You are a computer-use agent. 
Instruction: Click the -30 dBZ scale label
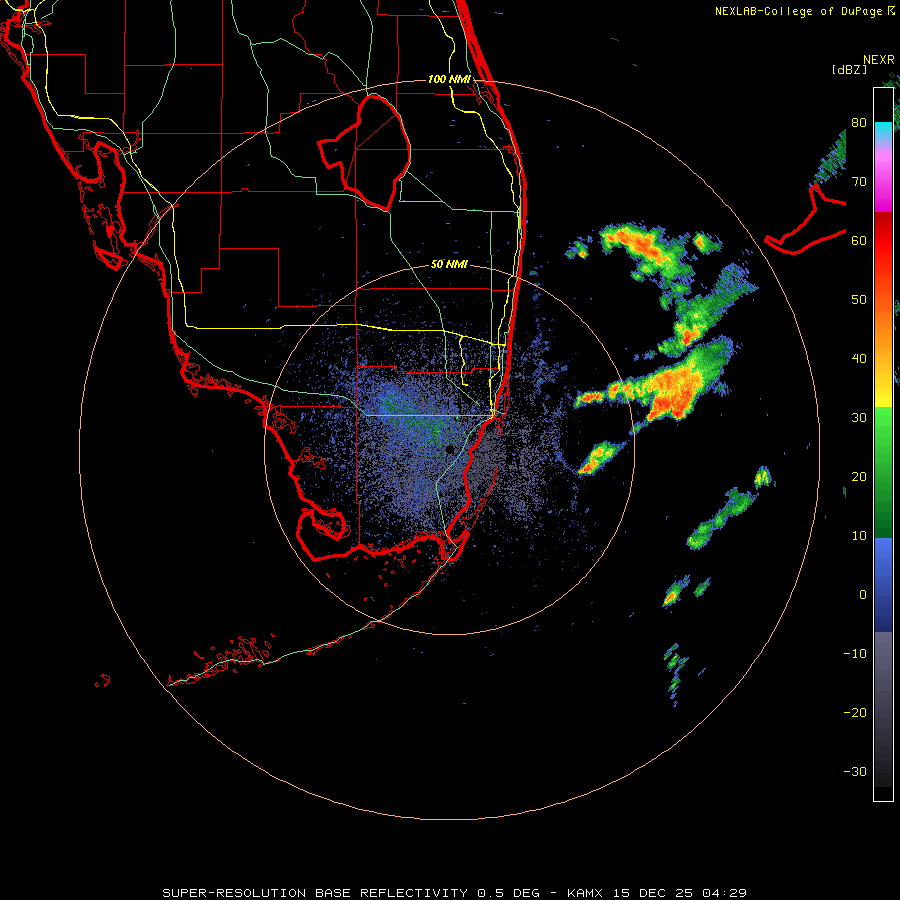coord(855,772)
